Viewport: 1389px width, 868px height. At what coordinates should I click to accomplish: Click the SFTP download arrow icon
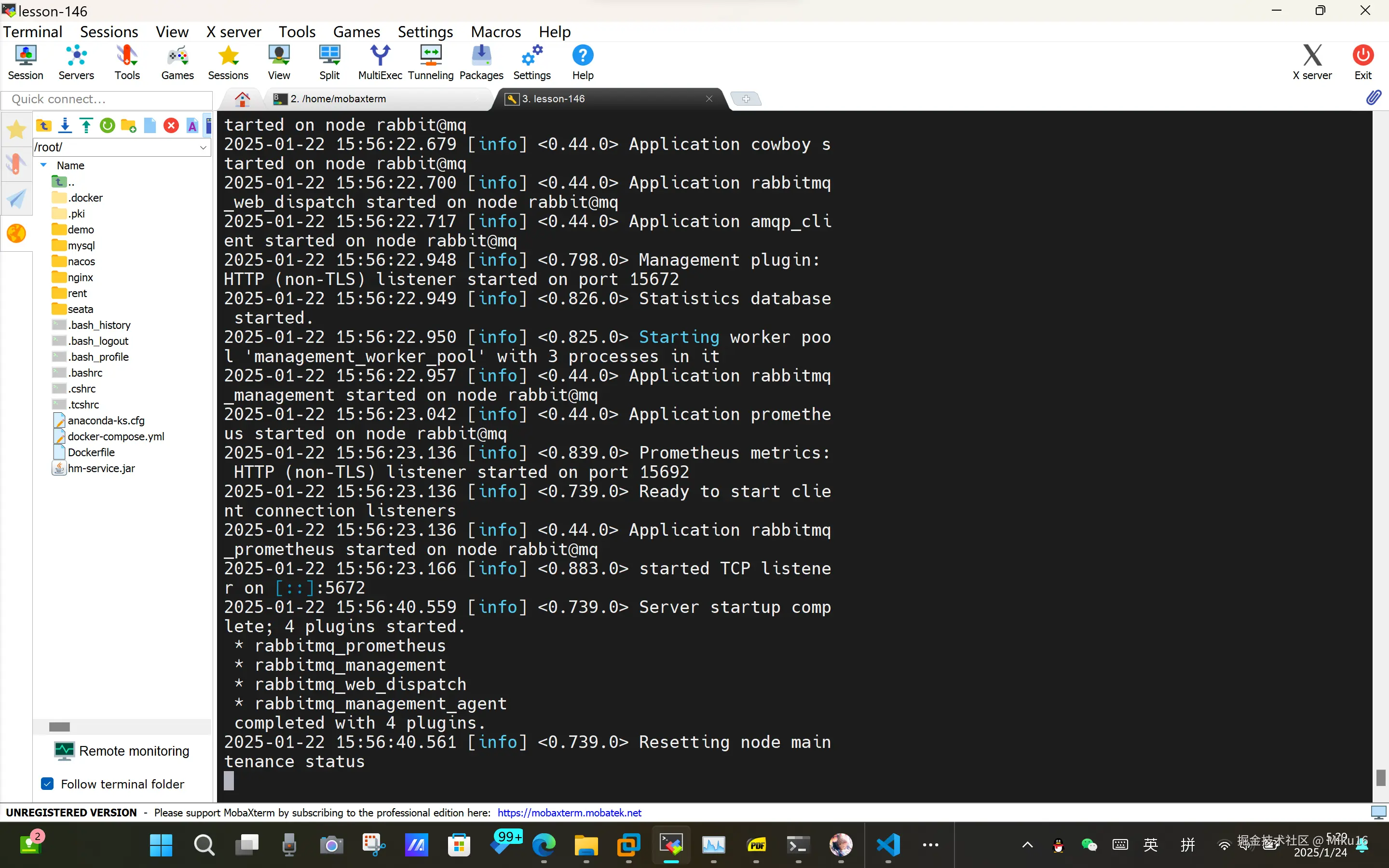[x=66, y=126]
